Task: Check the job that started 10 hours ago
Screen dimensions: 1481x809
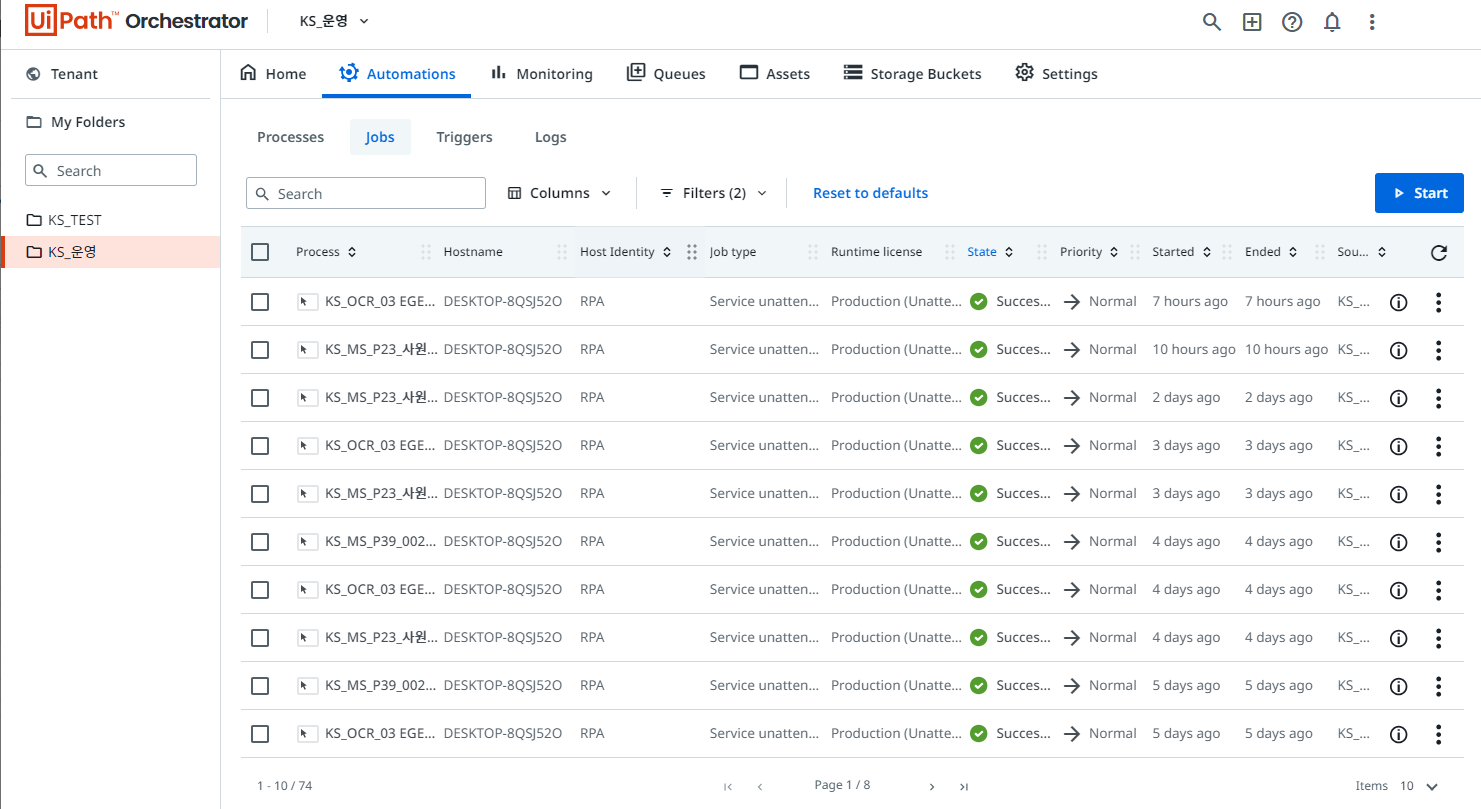Action: 260,350
